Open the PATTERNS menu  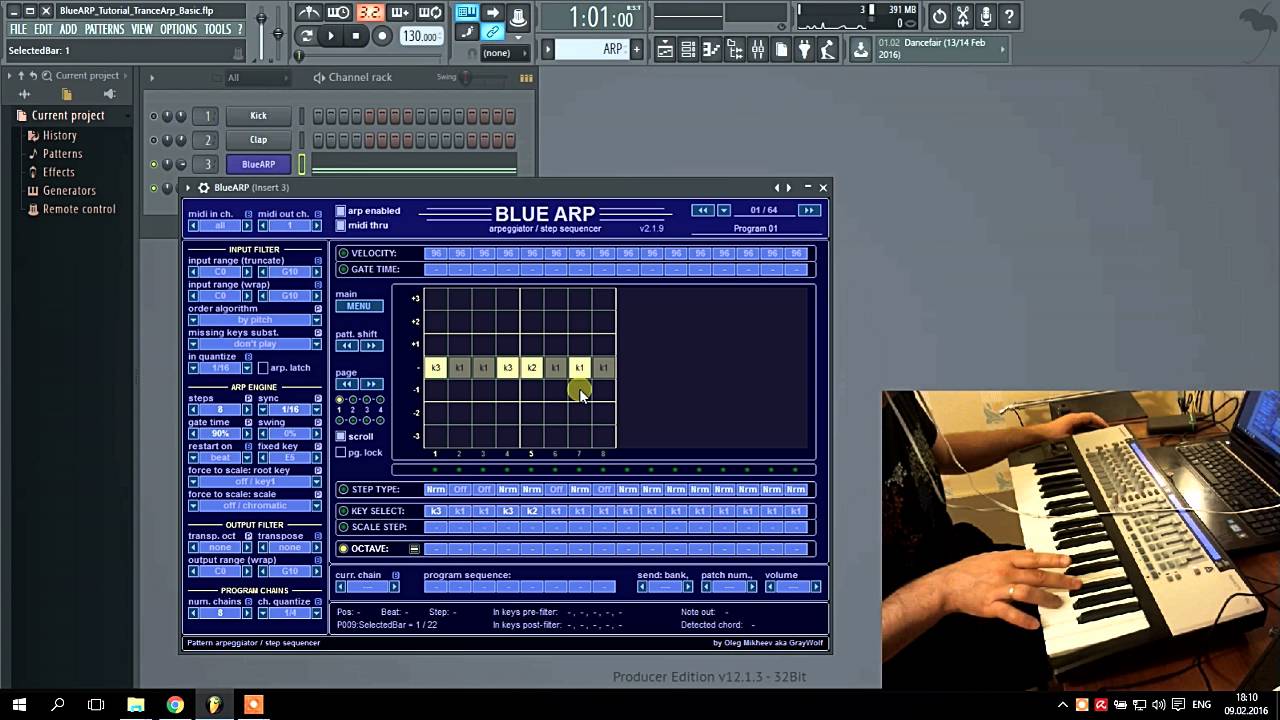click(104, 30)
